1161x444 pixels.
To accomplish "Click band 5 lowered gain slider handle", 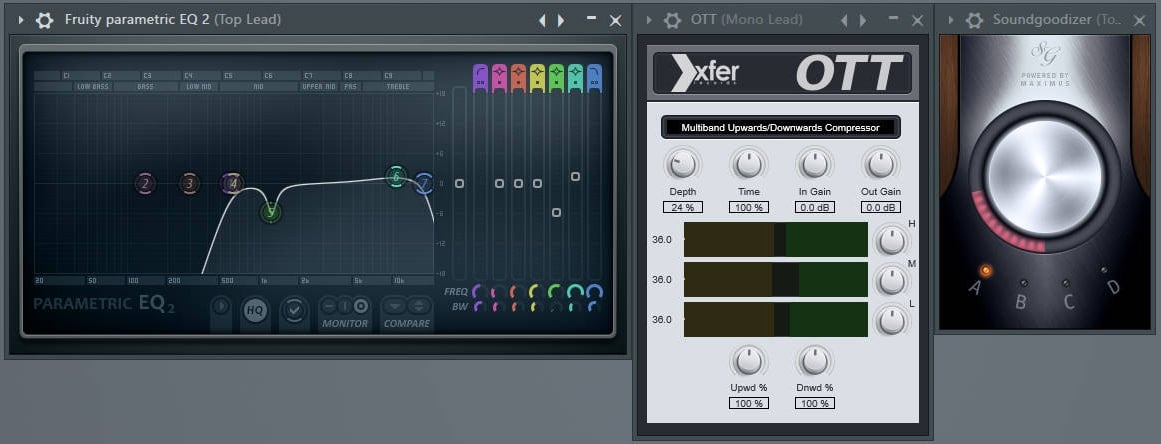I will pyautogui.click(x=556, y=212).
